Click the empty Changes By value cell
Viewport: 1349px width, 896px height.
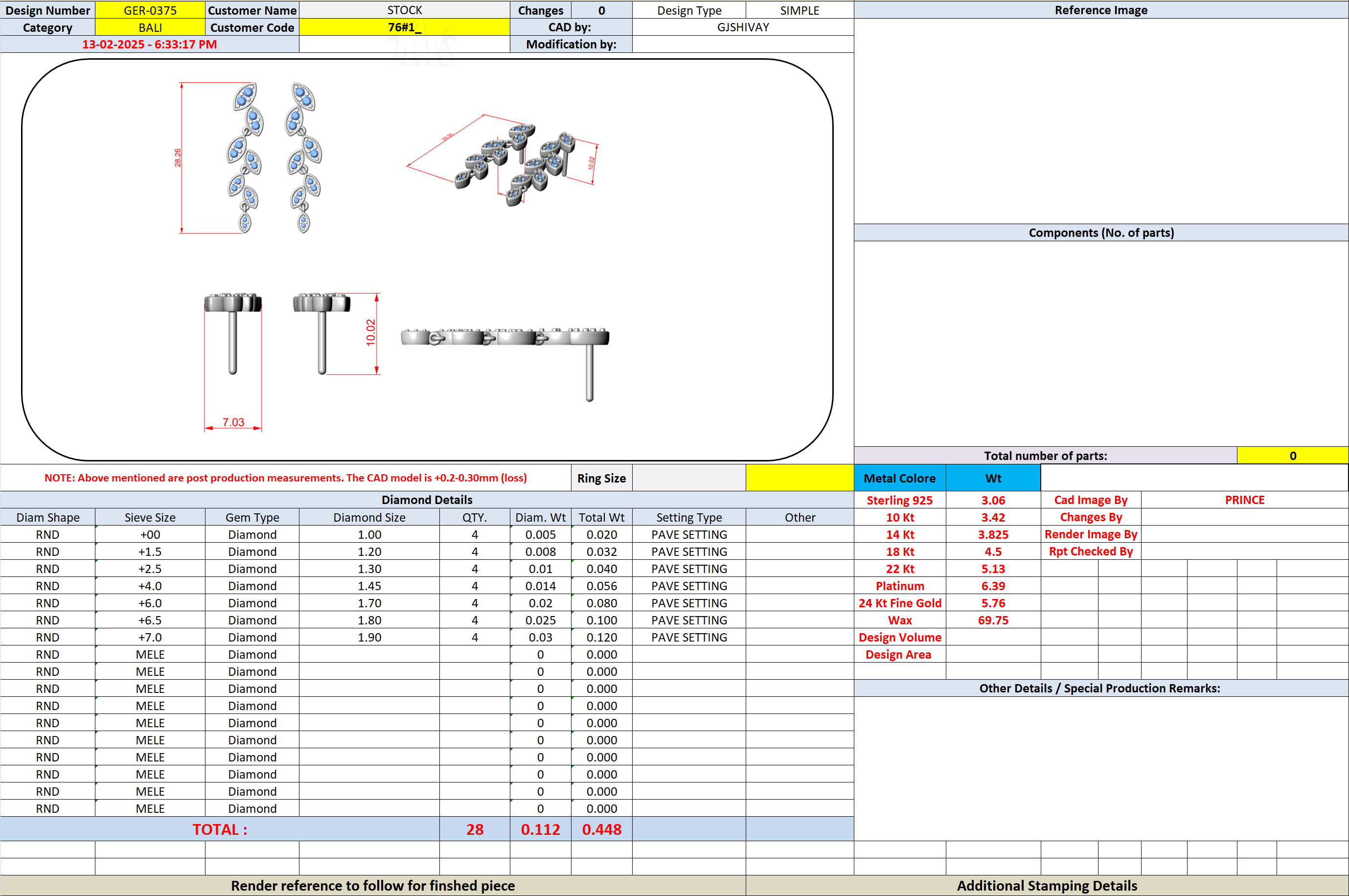coord(1244,517)
